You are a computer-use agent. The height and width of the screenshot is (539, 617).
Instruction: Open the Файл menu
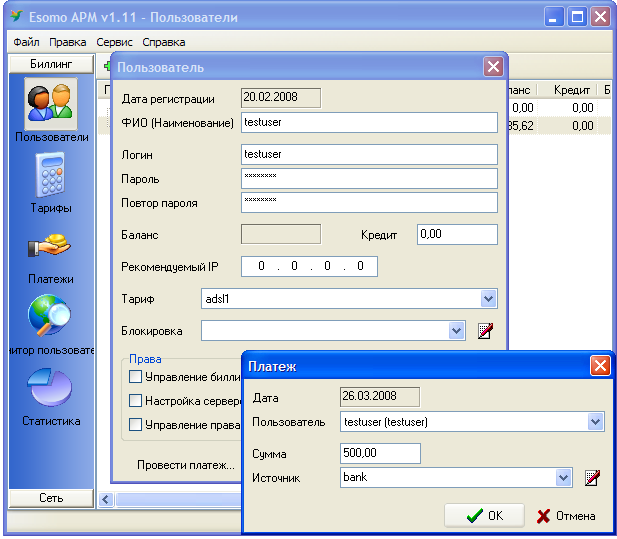point(26,42)
